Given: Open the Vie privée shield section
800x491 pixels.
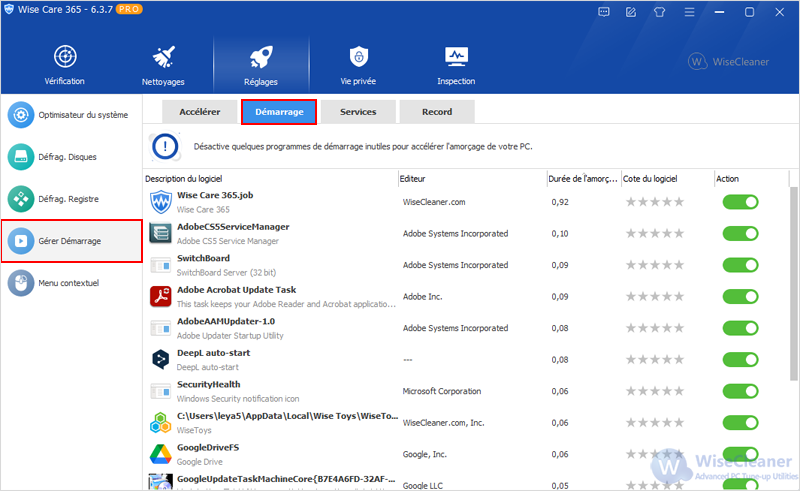Looking at the screenshot, I should [358, 65].
